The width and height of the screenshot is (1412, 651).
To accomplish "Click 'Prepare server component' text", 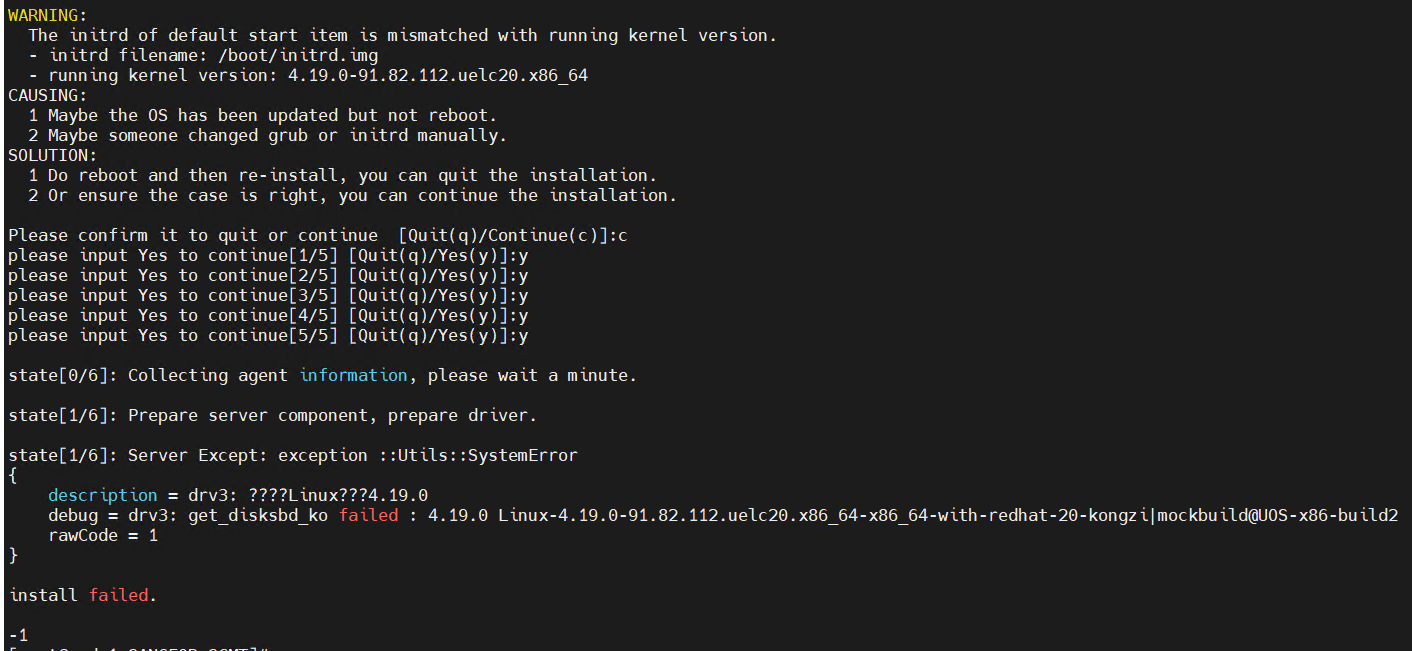I will pos(252,415).
